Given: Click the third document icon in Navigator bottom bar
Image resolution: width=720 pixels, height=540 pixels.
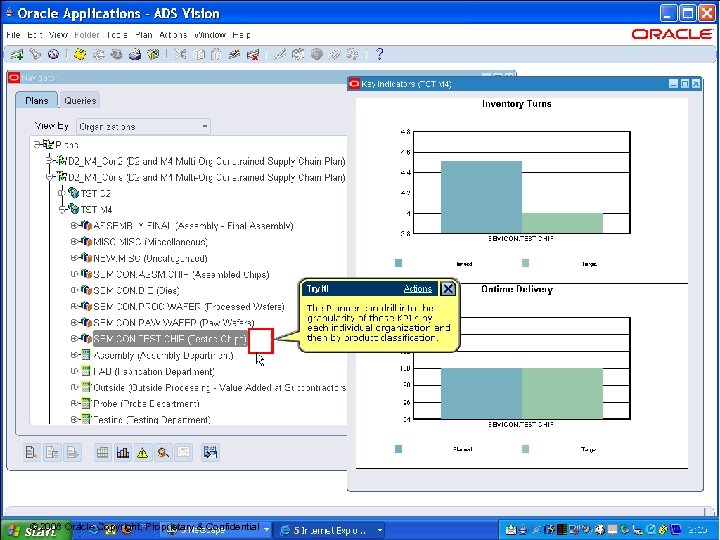Looking at the screenshot, I should tap(73, 453).
